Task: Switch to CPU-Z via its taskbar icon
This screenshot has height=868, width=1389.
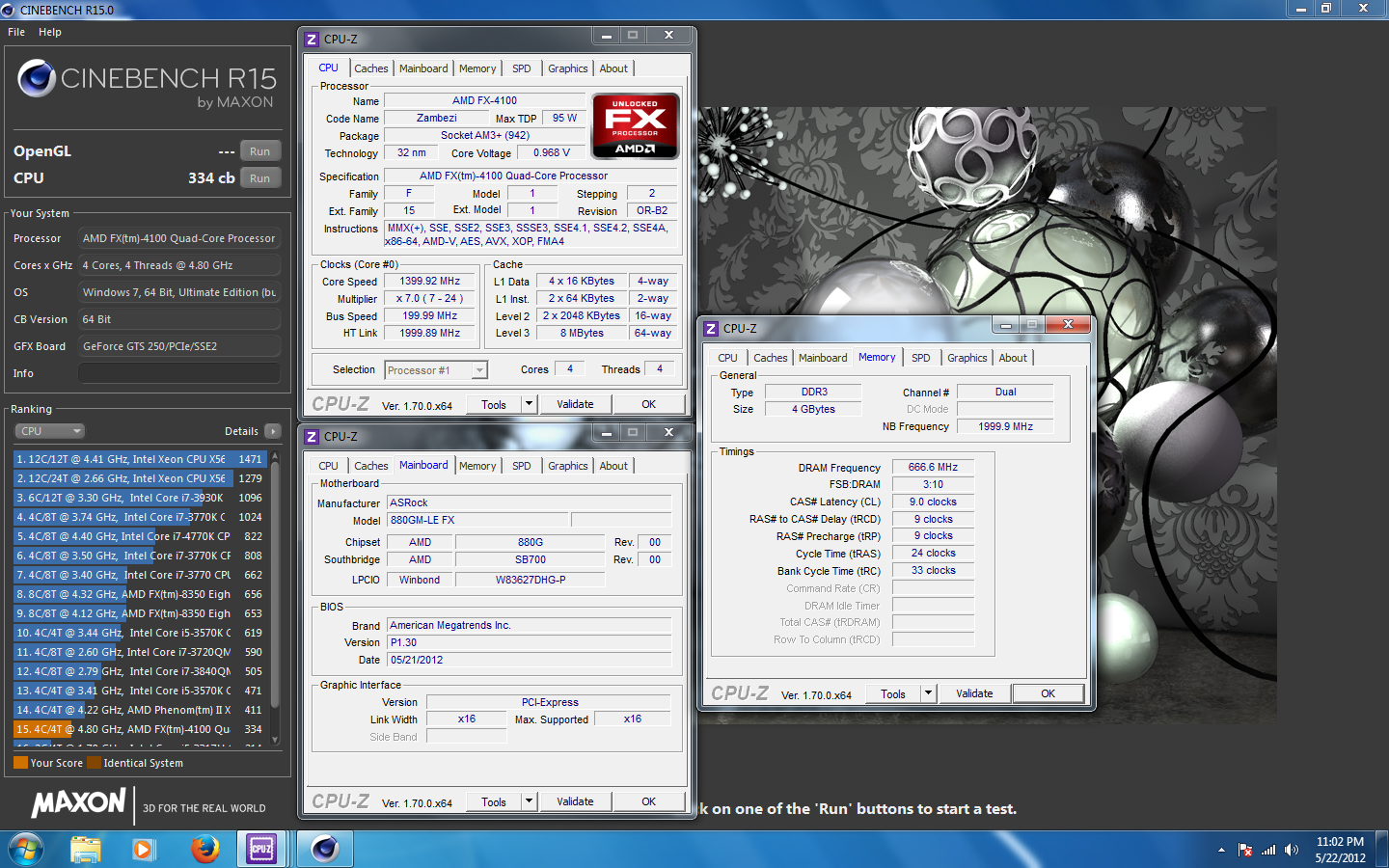Action: pyautogui.click(x=261, y=850)
